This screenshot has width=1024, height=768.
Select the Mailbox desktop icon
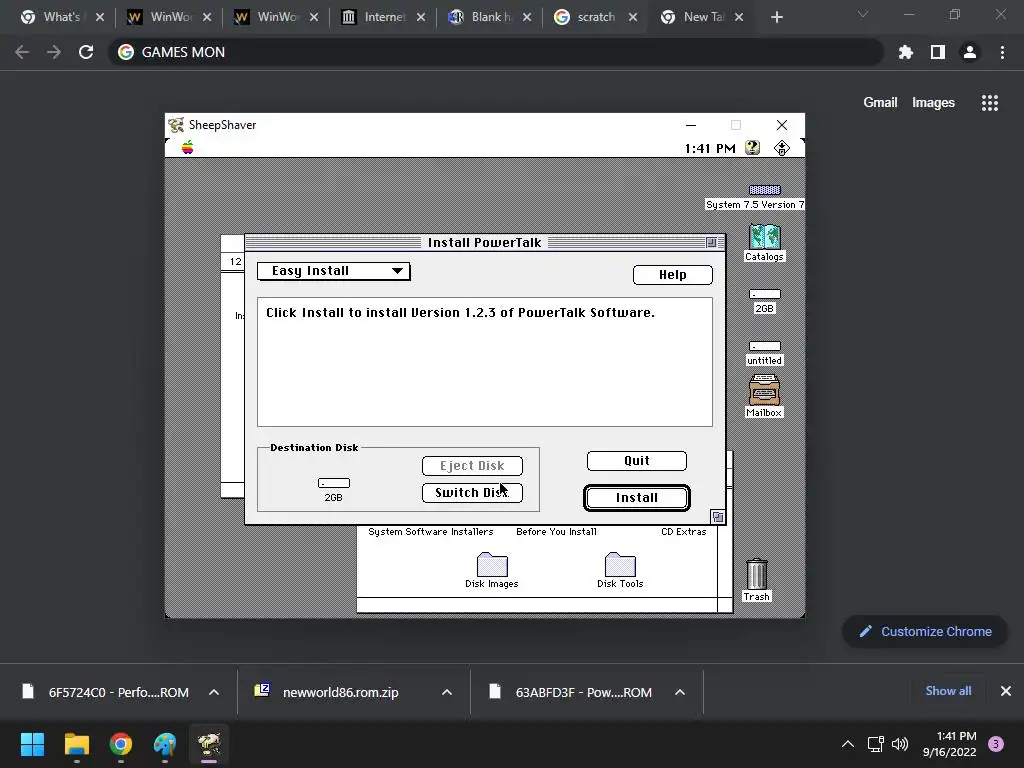(764, 390)
